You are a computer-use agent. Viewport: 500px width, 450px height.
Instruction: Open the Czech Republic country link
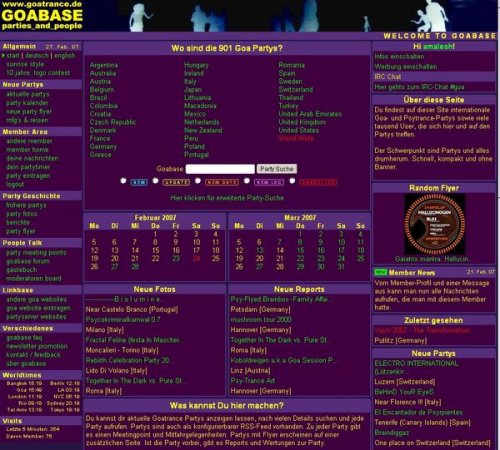[113, 122]
